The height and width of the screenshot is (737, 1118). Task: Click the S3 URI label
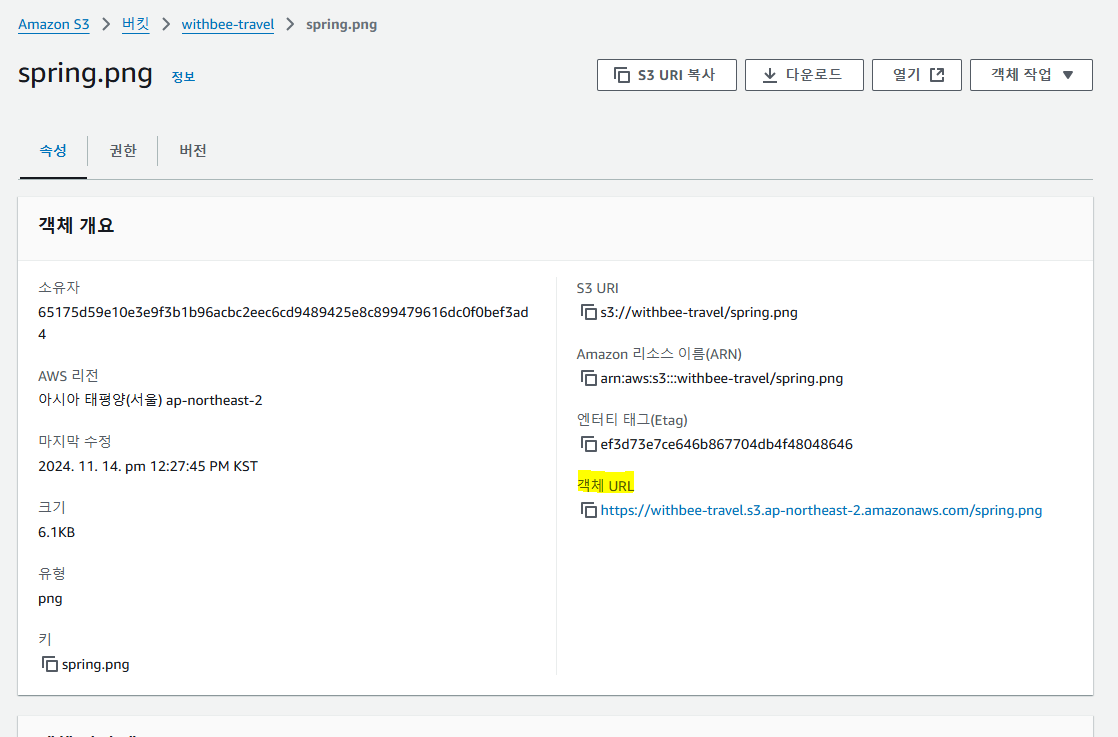point(598,288)
